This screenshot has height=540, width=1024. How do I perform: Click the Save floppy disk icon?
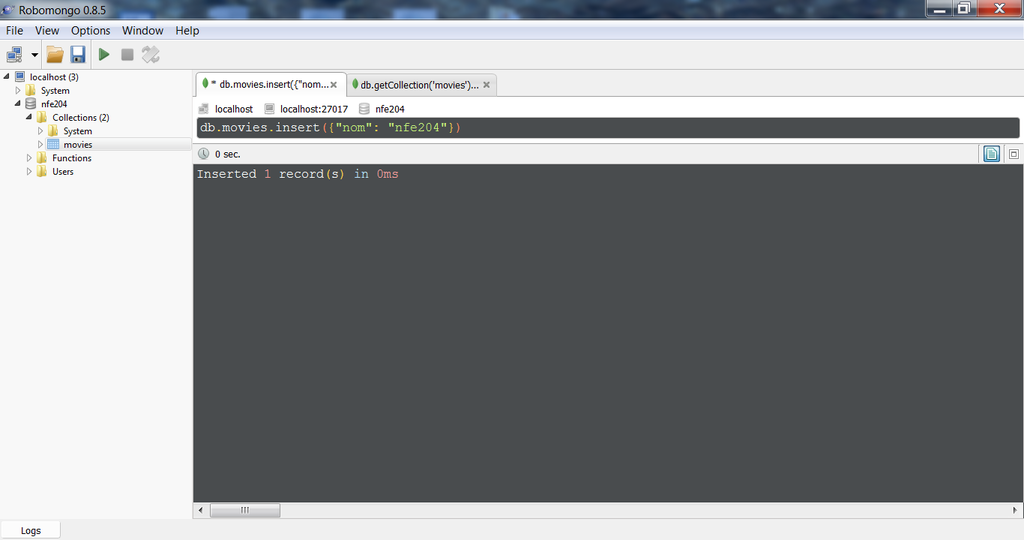(x=77, y=54)
